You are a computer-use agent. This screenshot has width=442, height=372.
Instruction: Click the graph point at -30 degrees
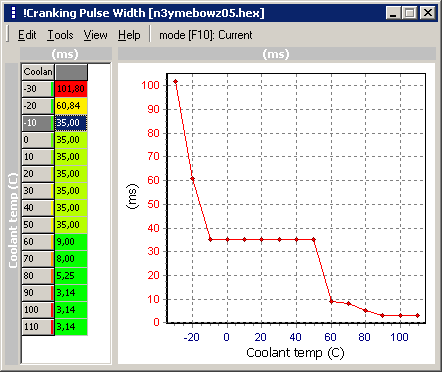coord(176,82)
